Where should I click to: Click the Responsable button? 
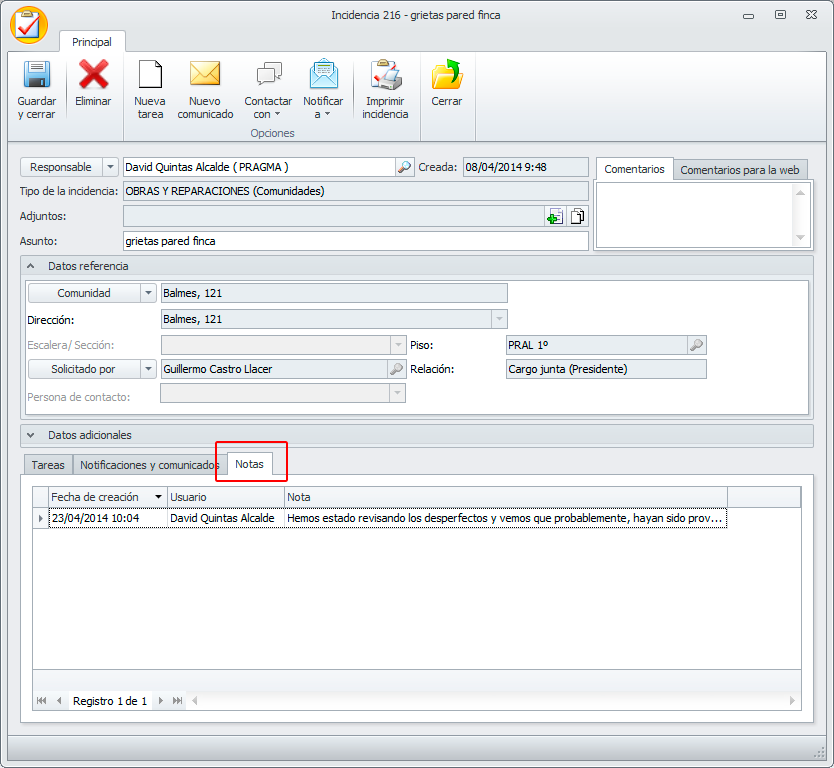pos(61,167)
